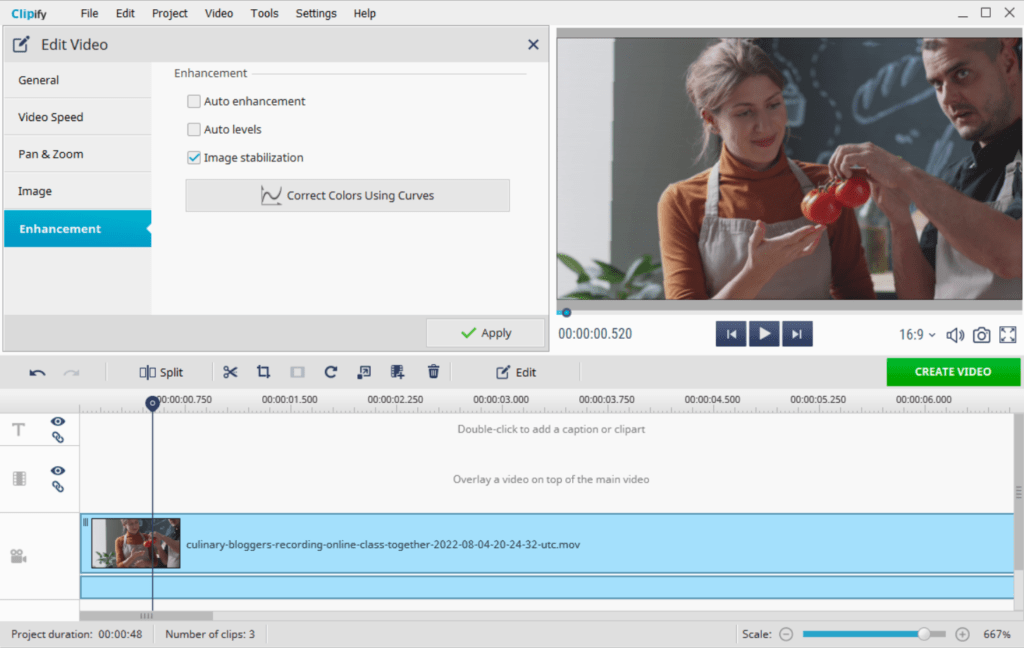Screen dimensions: 1024x648
Task: Switch to the Video Speed tab
Action: pyautogui.click(x=78, y=117)
